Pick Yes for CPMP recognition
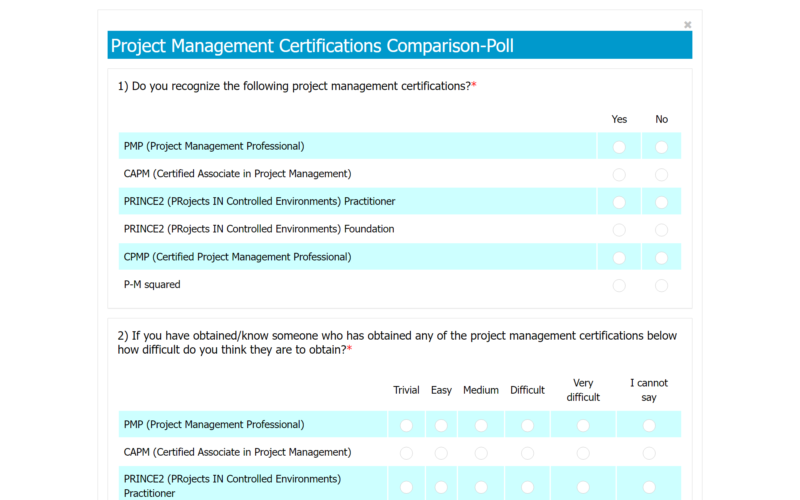 point(619,258)
